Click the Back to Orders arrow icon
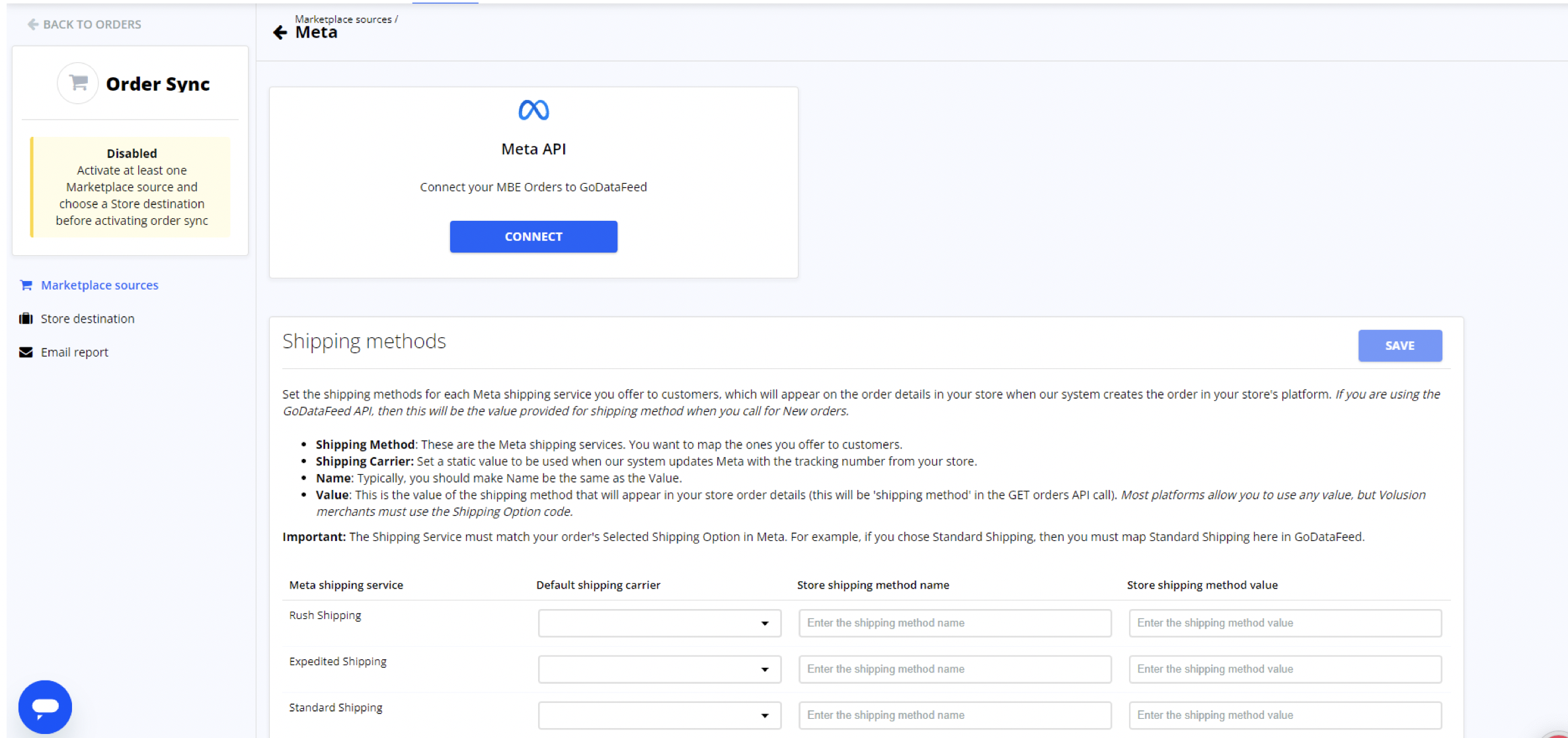 32,24
